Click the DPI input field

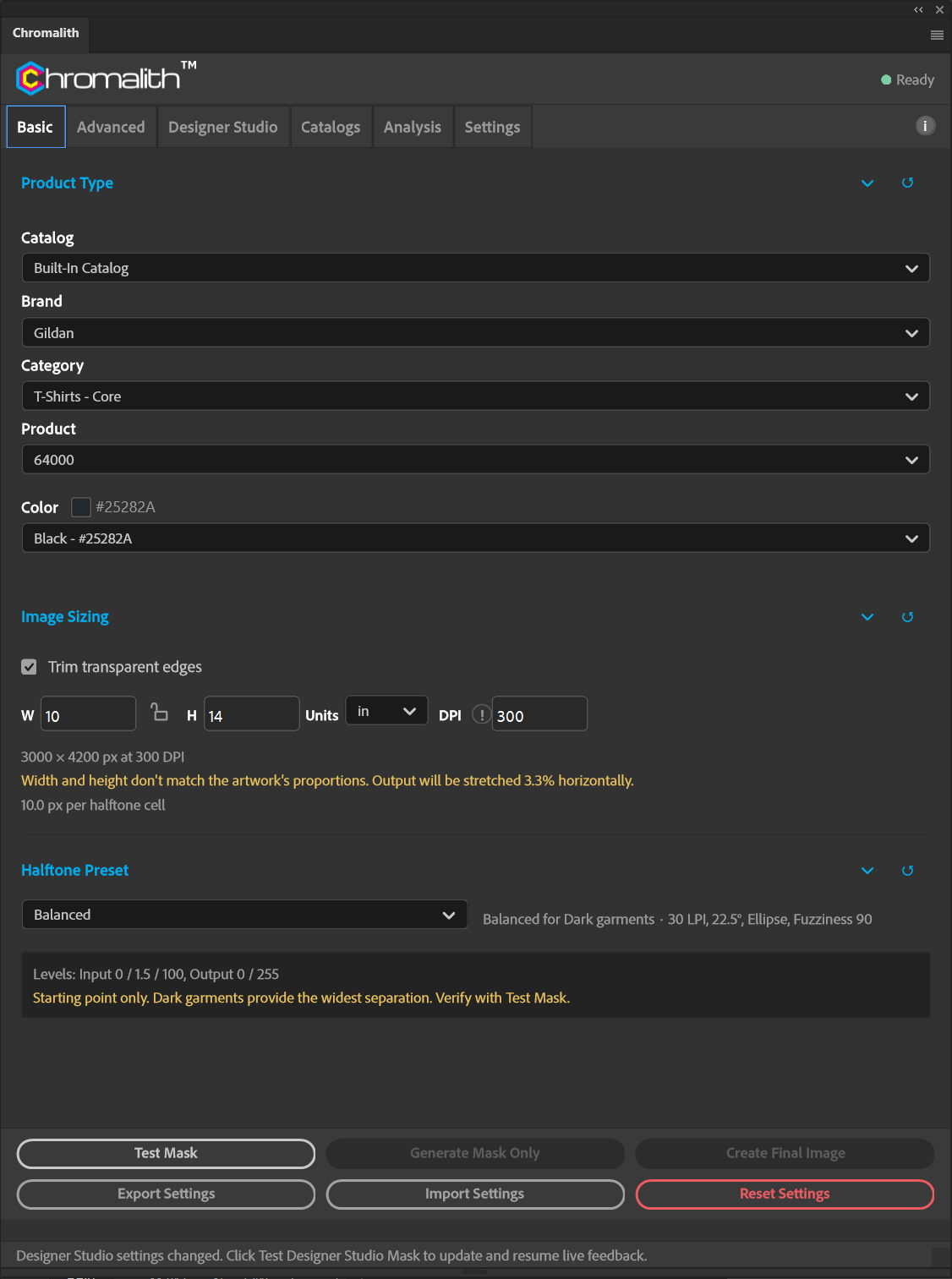pos(539,714)
